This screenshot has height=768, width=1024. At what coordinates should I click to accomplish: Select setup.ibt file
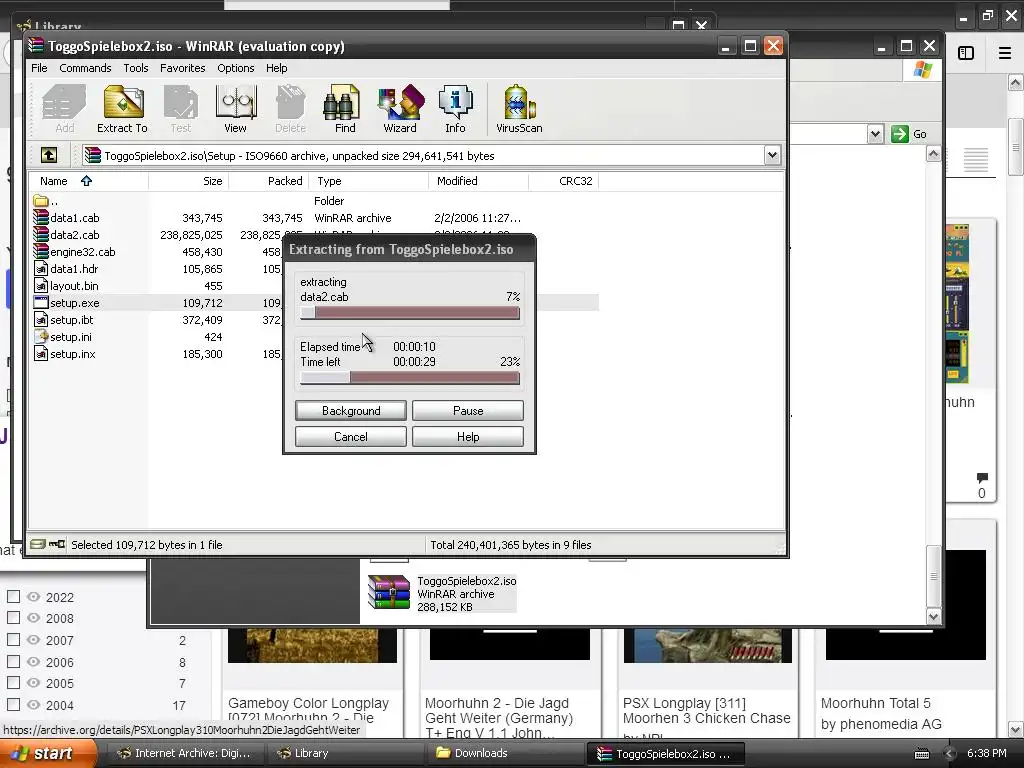72,320
